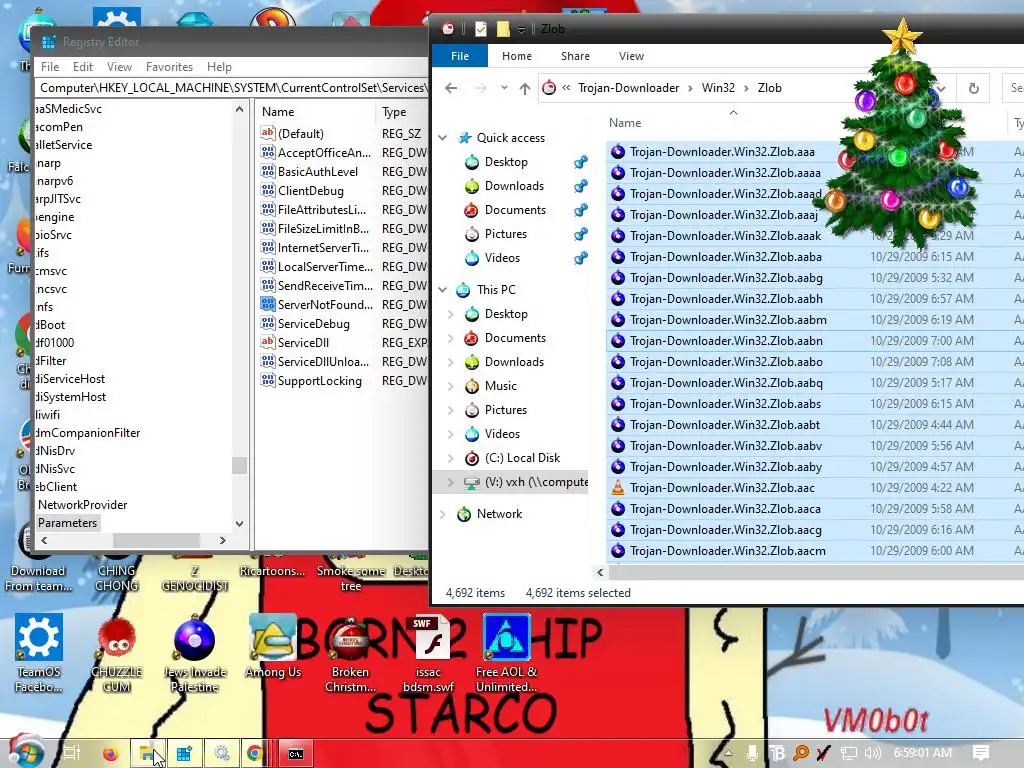Sort files by the Name column in Explorer
The height and width of the screenshot is (768, 1024).
pyautogui.click(x=625, y=123)
